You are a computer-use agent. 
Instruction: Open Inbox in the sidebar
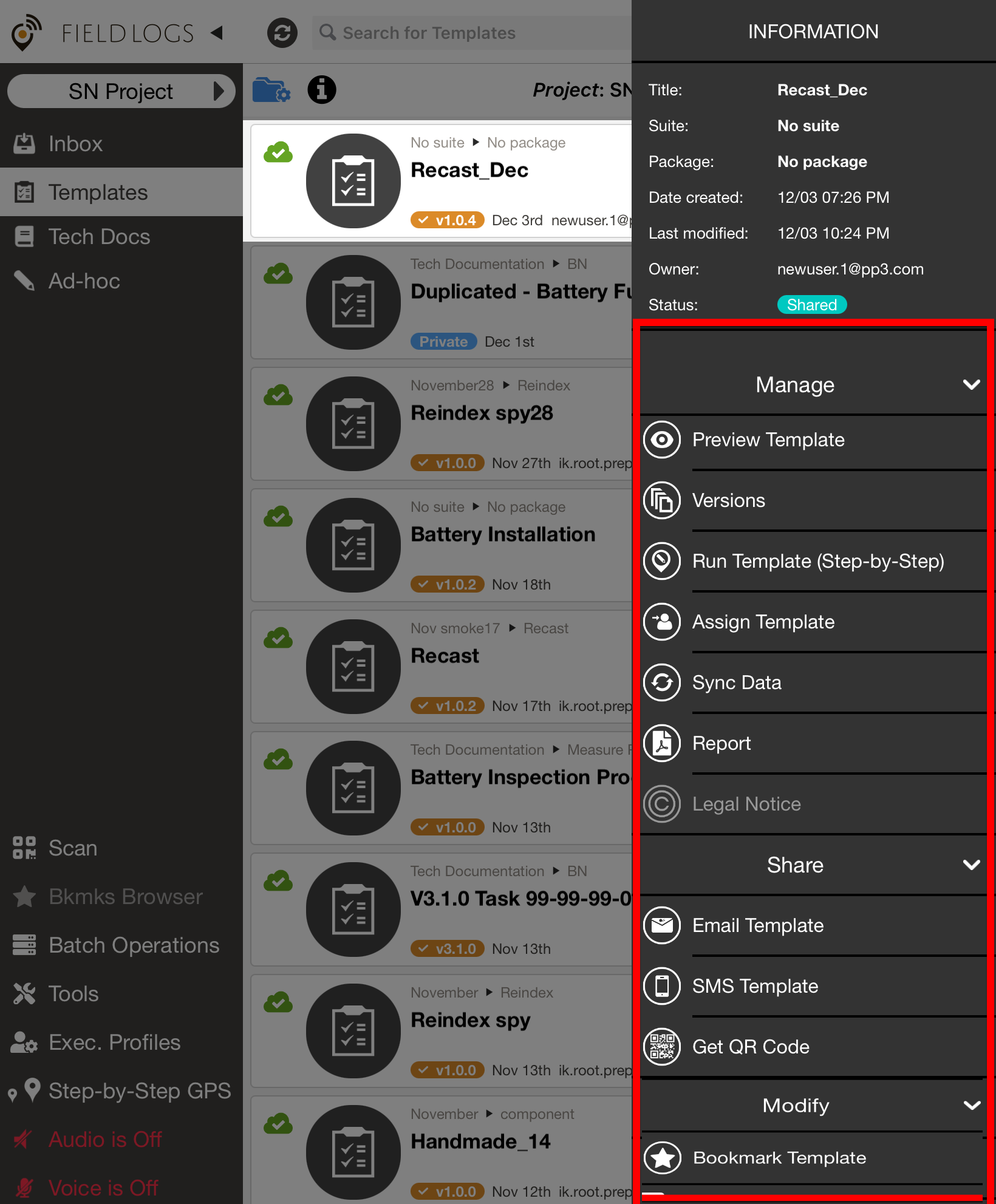[x=75, y=144]
